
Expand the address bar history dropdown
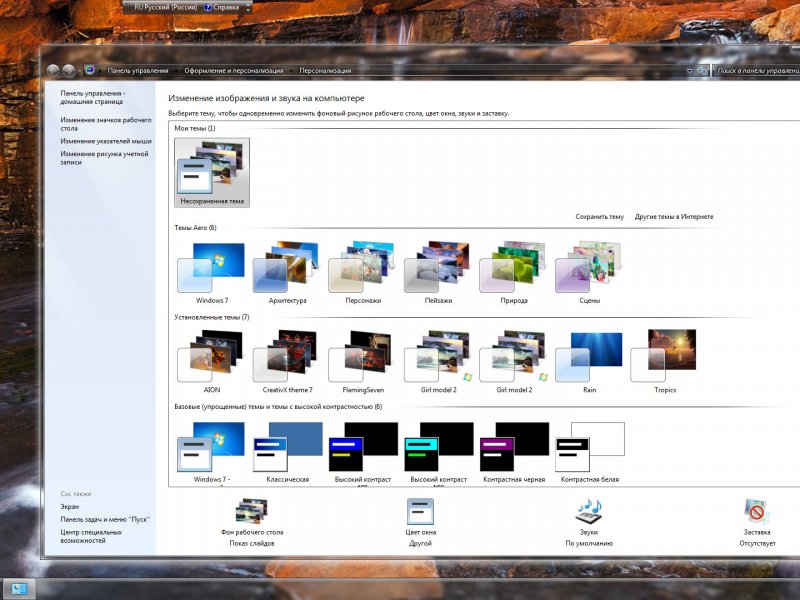689,71
